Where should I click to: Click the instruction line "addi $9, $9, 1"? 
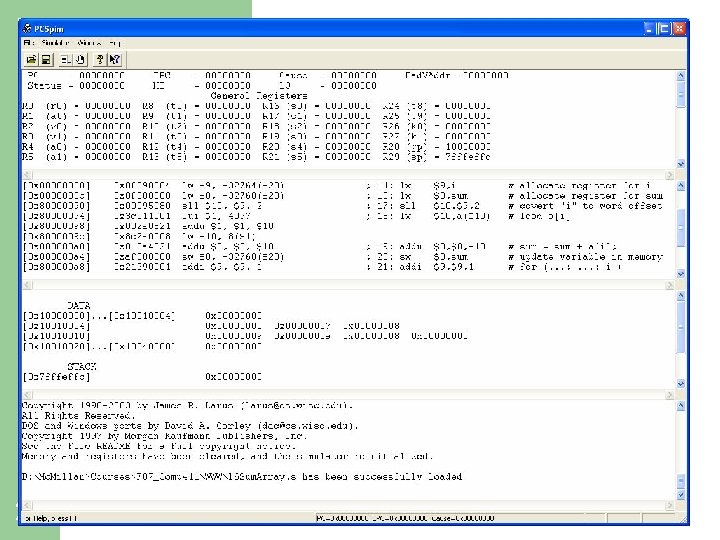click(222, 267)
